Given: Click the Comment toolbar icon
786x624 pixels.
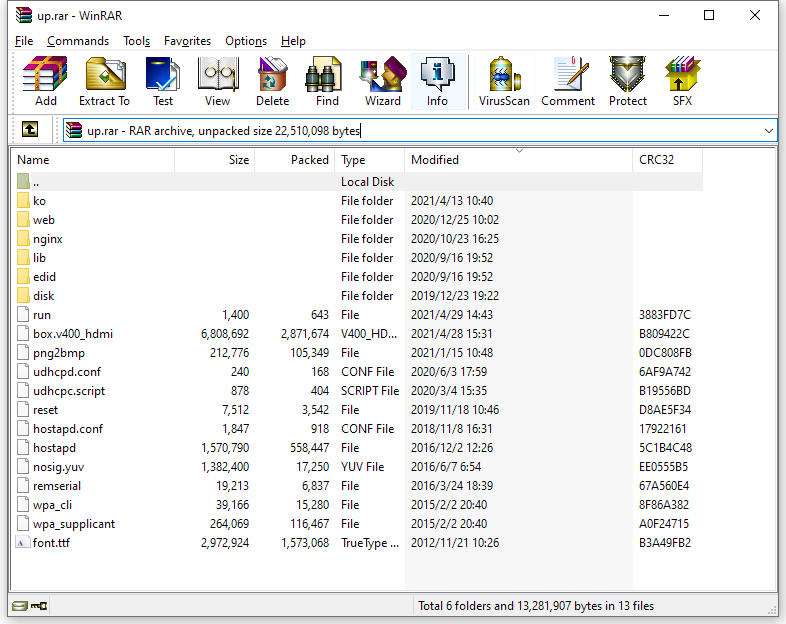Looking at the screenshot, I should (571, 74).
